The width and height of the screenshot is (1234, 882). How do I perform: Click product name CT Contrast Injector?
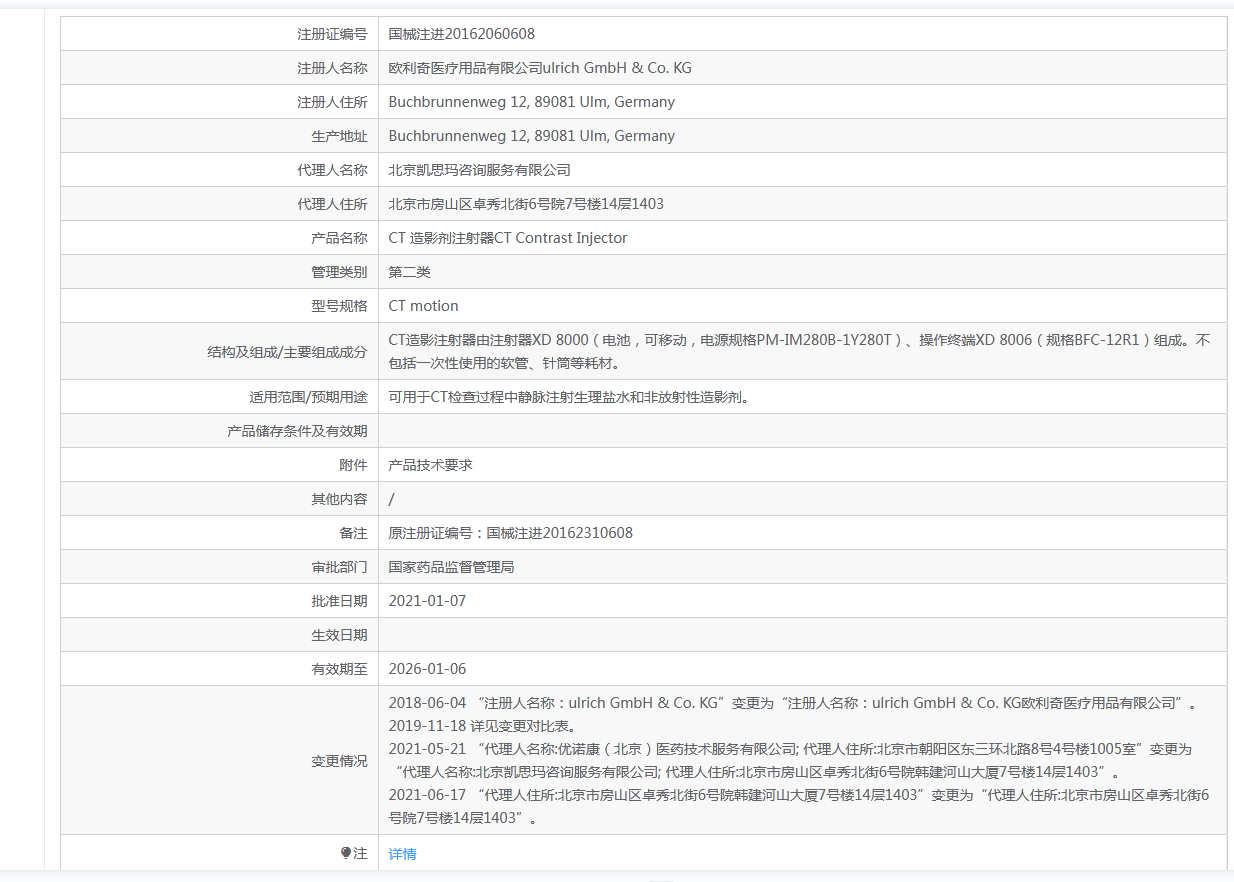coord(507,238)
